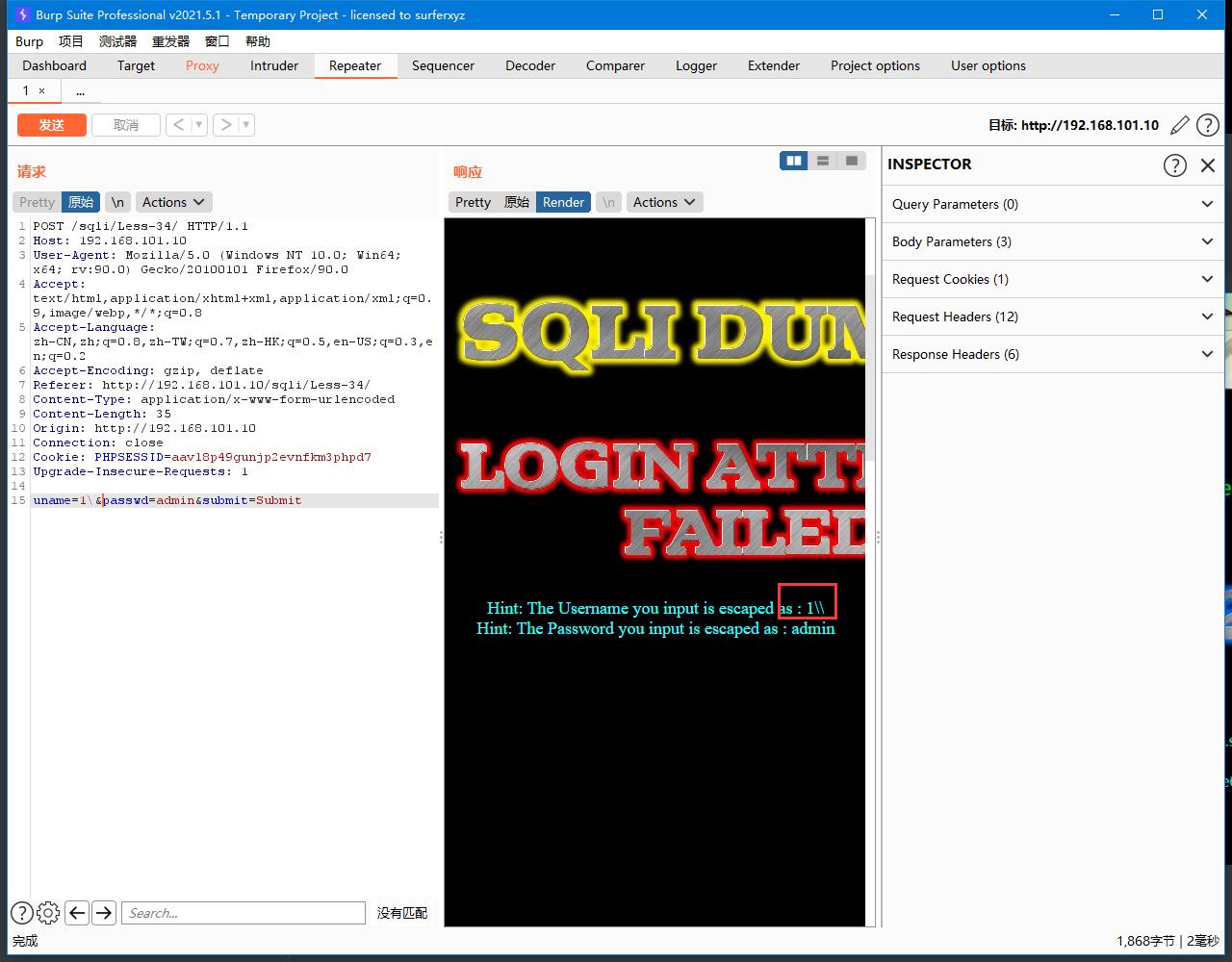The width and height of the screenshot is (1232, 962).
Task: Go to next search match arrow
Action: [104, 913]
